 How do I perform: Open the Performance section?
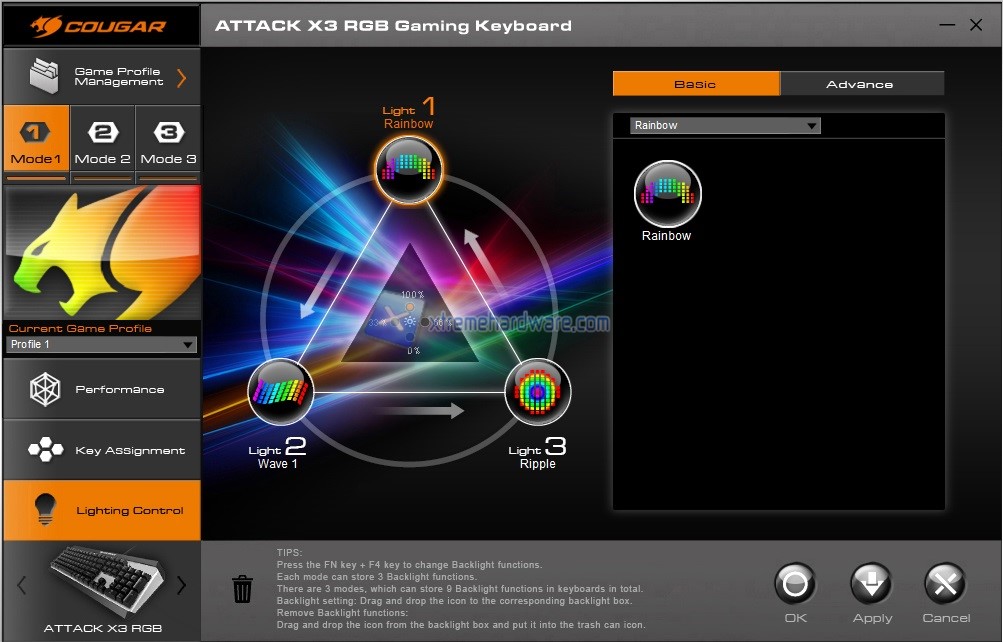101,390
